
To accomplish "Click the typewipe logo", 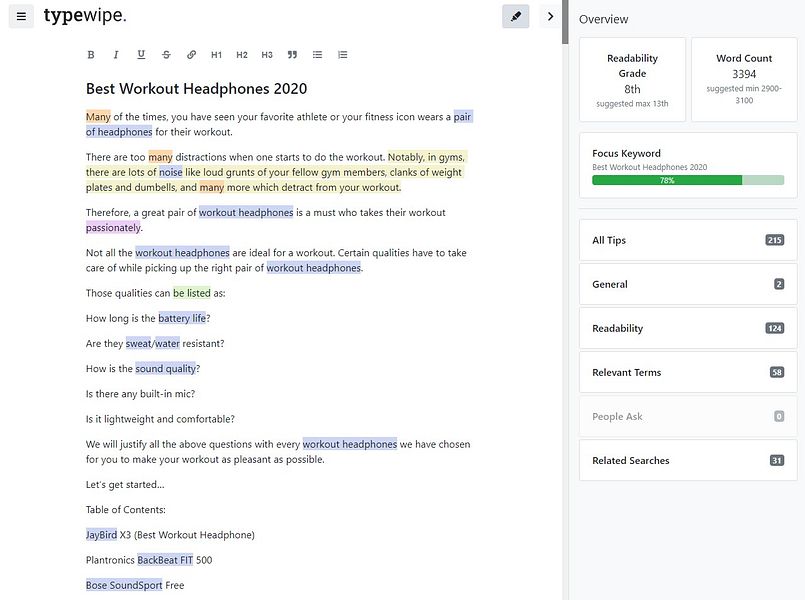I will [85, 15].
